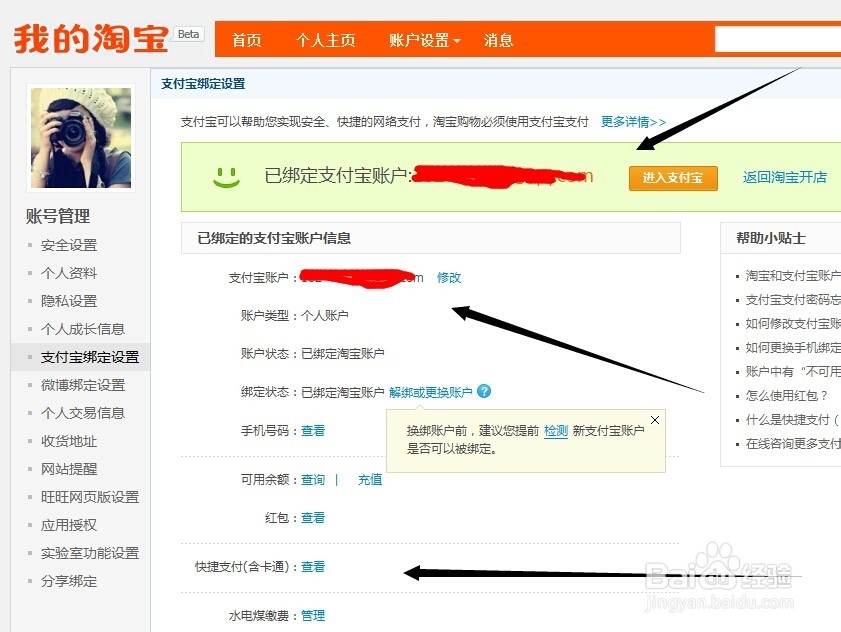
Task: Click the 账户类型：个人账户 text
Action: pyautogui.click(x=294, y=315)
